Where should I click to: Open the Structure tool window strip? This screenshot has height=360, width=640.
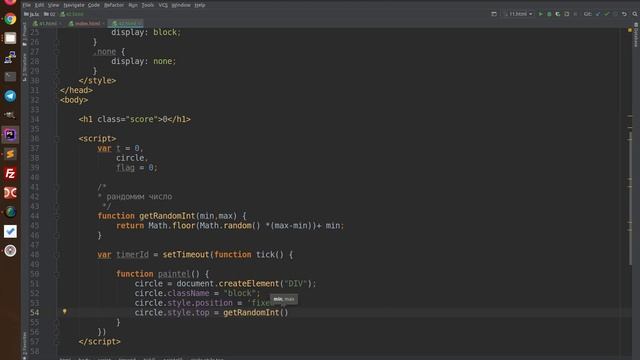pyautogui.click(x=24, y=67)
